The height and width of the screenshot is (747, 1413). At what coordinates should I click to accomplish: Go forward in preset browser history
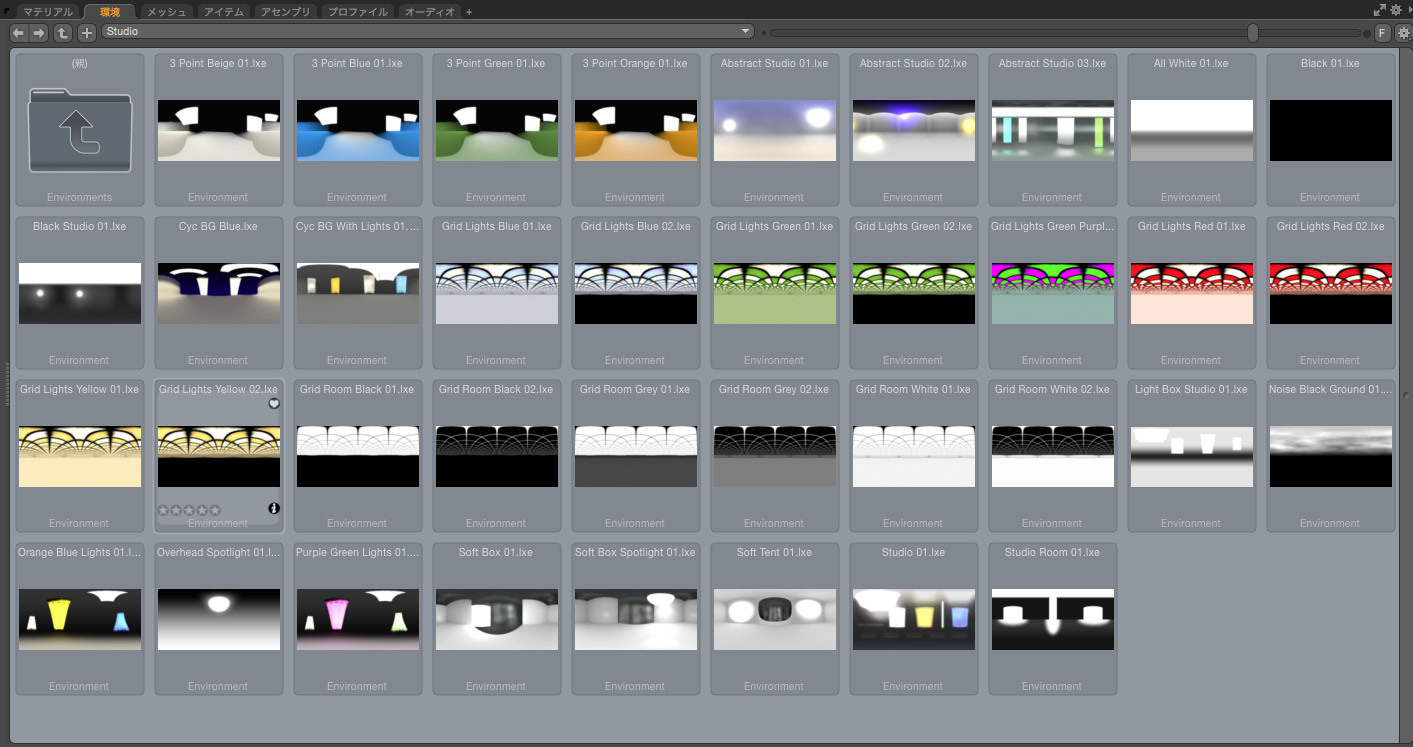coord(38,33)
